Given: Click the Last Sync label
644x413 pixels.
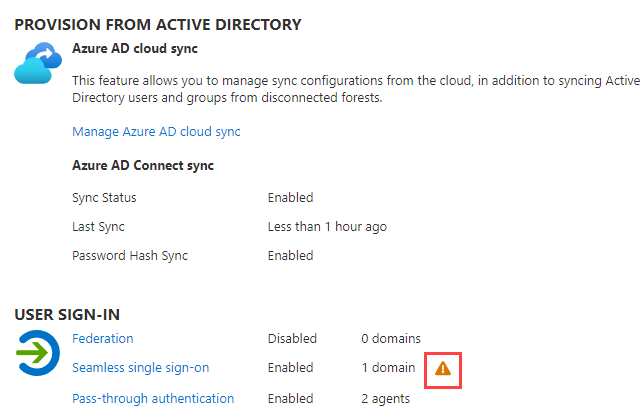Looking at the screenshot, I should pos(98,227).
